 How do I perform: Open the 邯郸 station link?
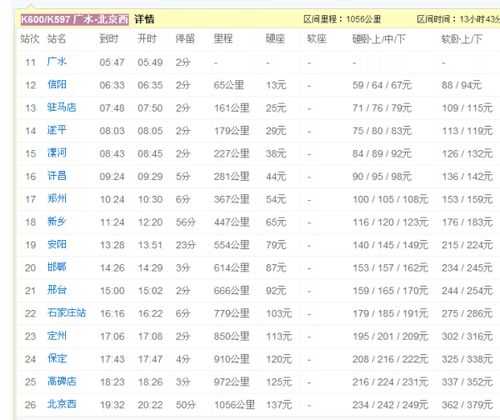[57, 267]
